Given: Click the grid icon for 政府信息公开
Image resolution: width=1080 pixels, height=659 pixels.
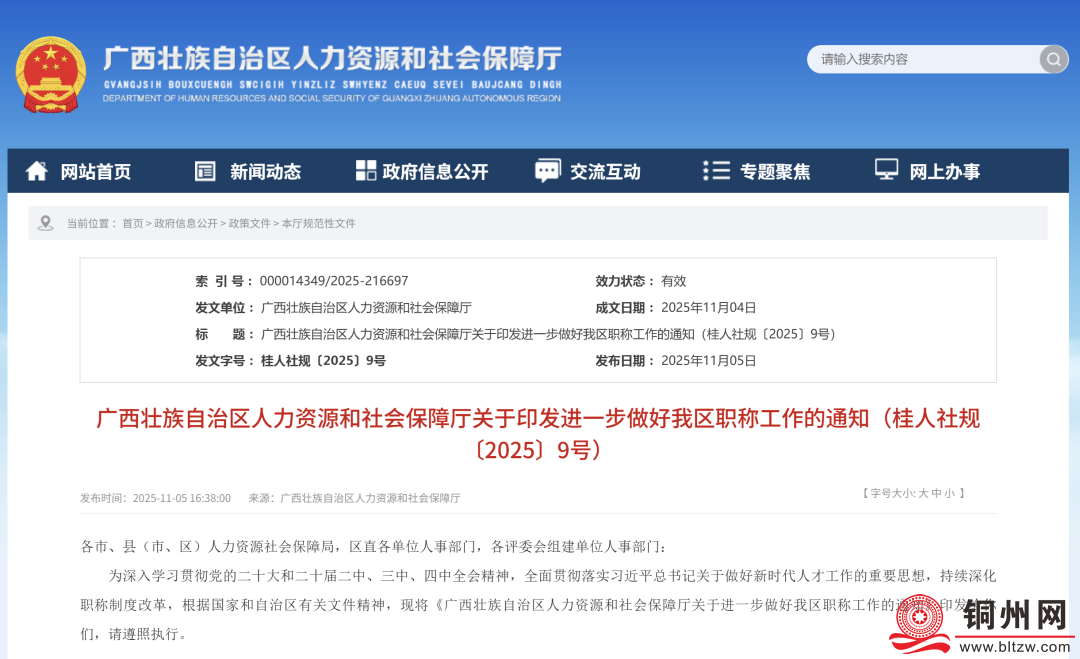Looking at the screenshot, I should pos(366,171).
